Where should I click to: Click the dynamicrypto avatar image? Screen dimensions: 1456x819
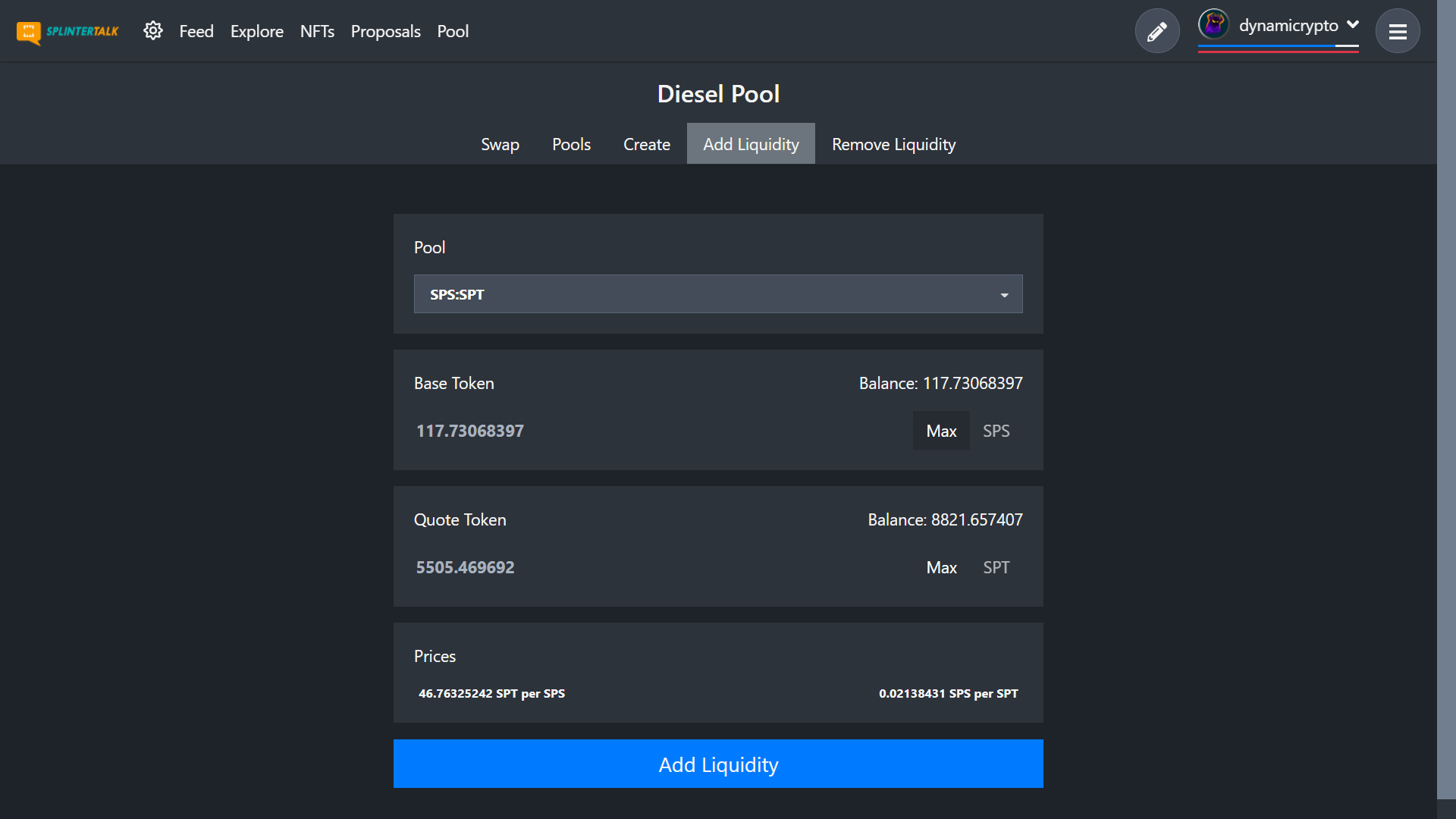(1213, 24)
